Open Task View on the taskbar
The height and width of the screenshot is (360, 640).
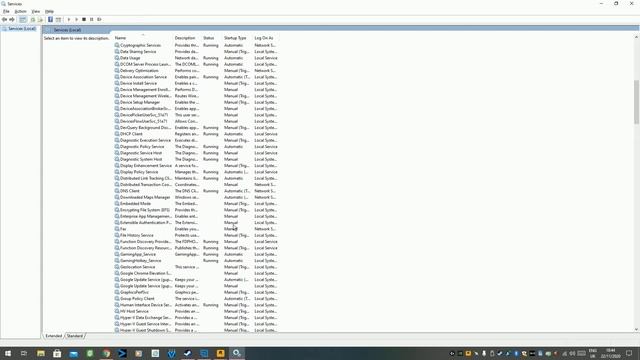pos(24,353)
